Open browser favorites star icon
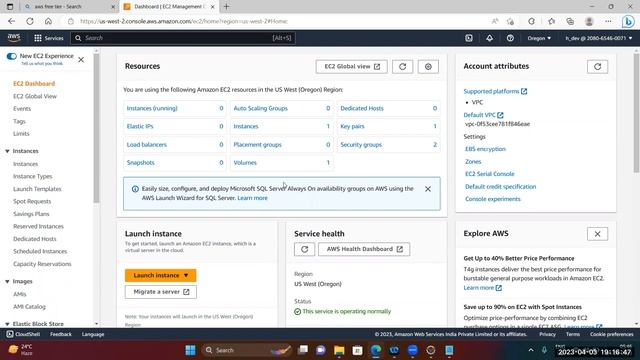The height and width of the screenshot is (360, 640). point(551,21)
